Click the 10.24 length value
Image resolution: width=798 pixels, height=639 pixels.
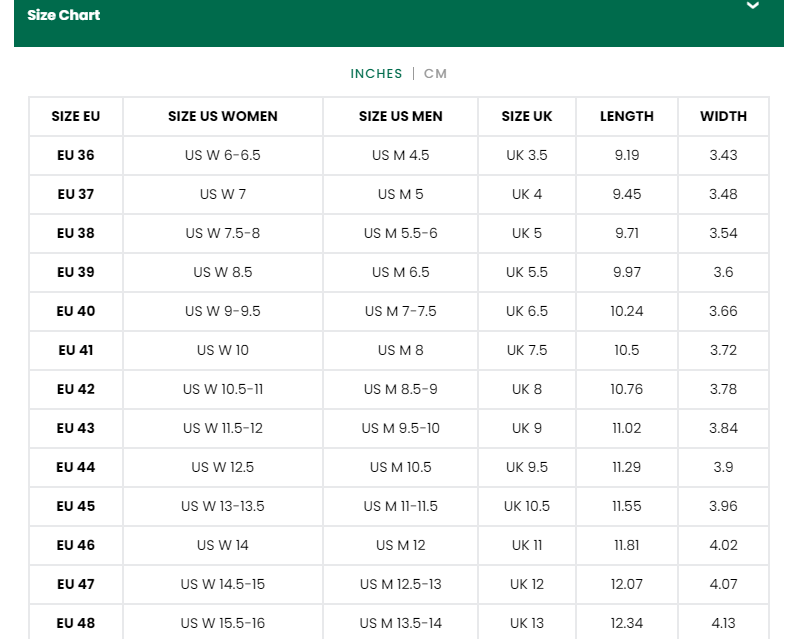(x=627, y=311)
